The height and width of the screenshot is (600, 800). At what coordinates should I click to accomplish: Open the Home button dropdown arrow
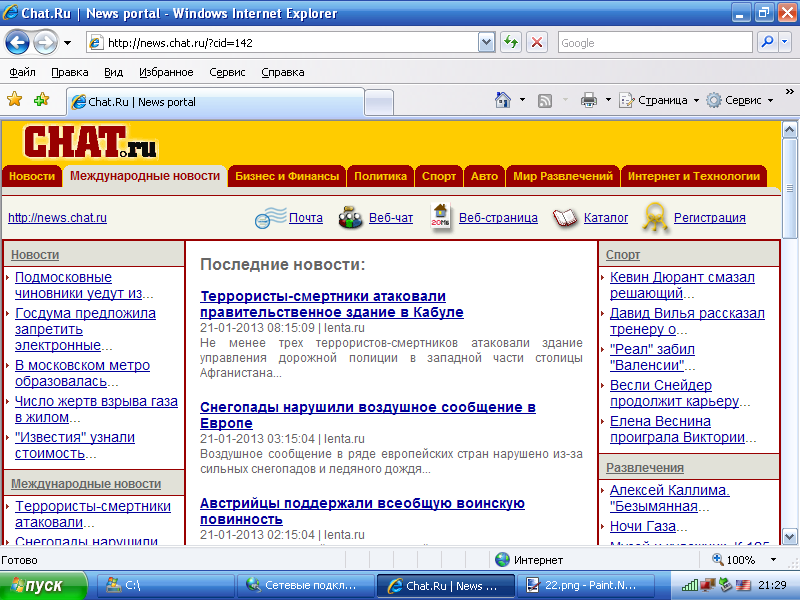point(522,100)
